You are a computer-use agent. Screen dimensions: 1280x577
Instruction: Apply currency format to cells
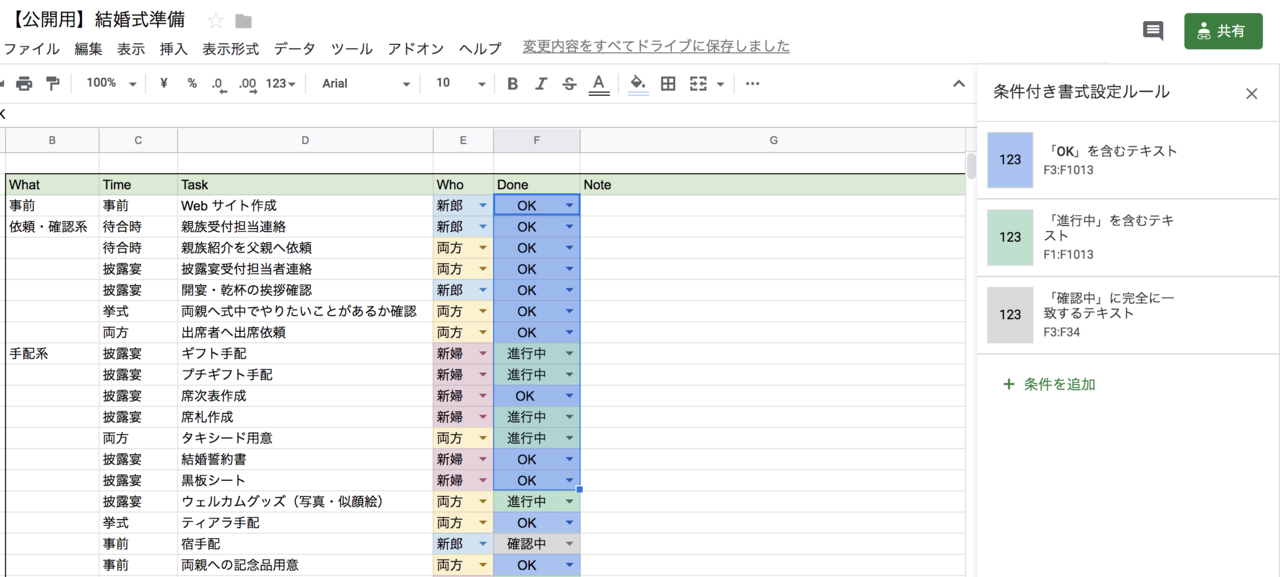click(163, 83)
